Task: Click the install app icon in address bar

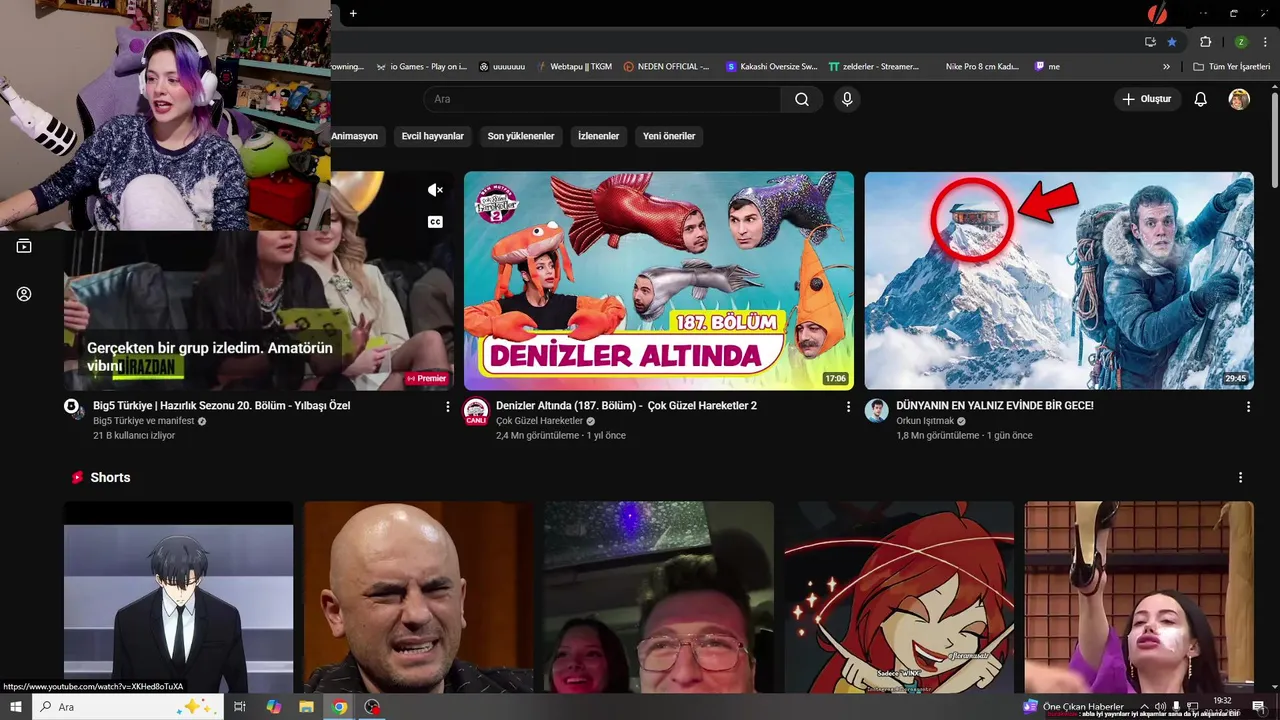Action: [x=1150, y=42]
